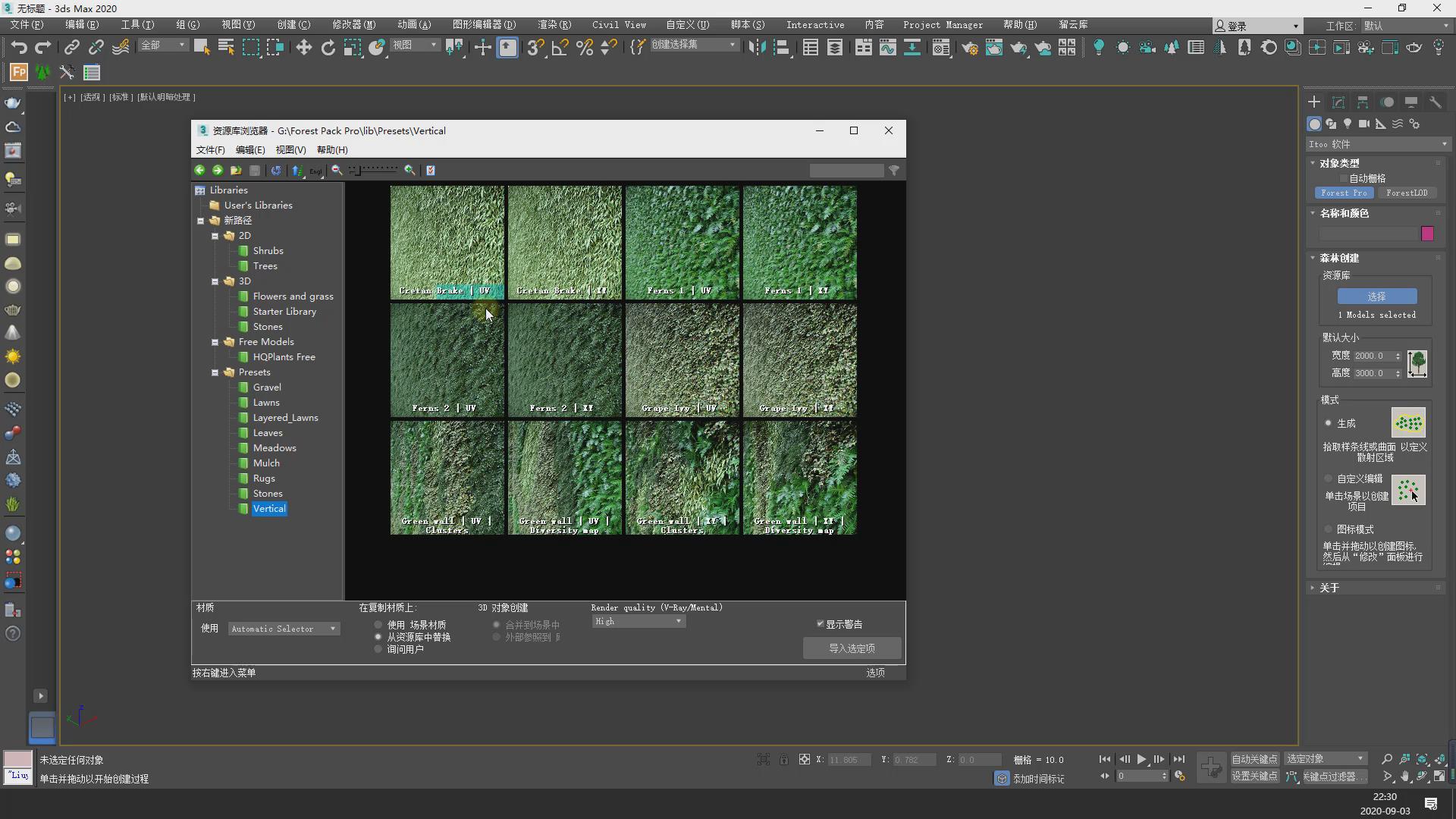1456x819 pixels.
Task: Click the magenta object color swatch
Action: [x=1427, y=234]
